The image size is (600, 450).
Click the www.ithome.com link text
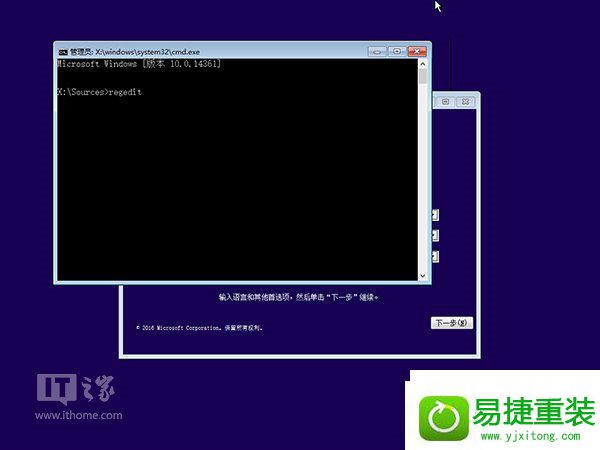[x=80, y=415]
